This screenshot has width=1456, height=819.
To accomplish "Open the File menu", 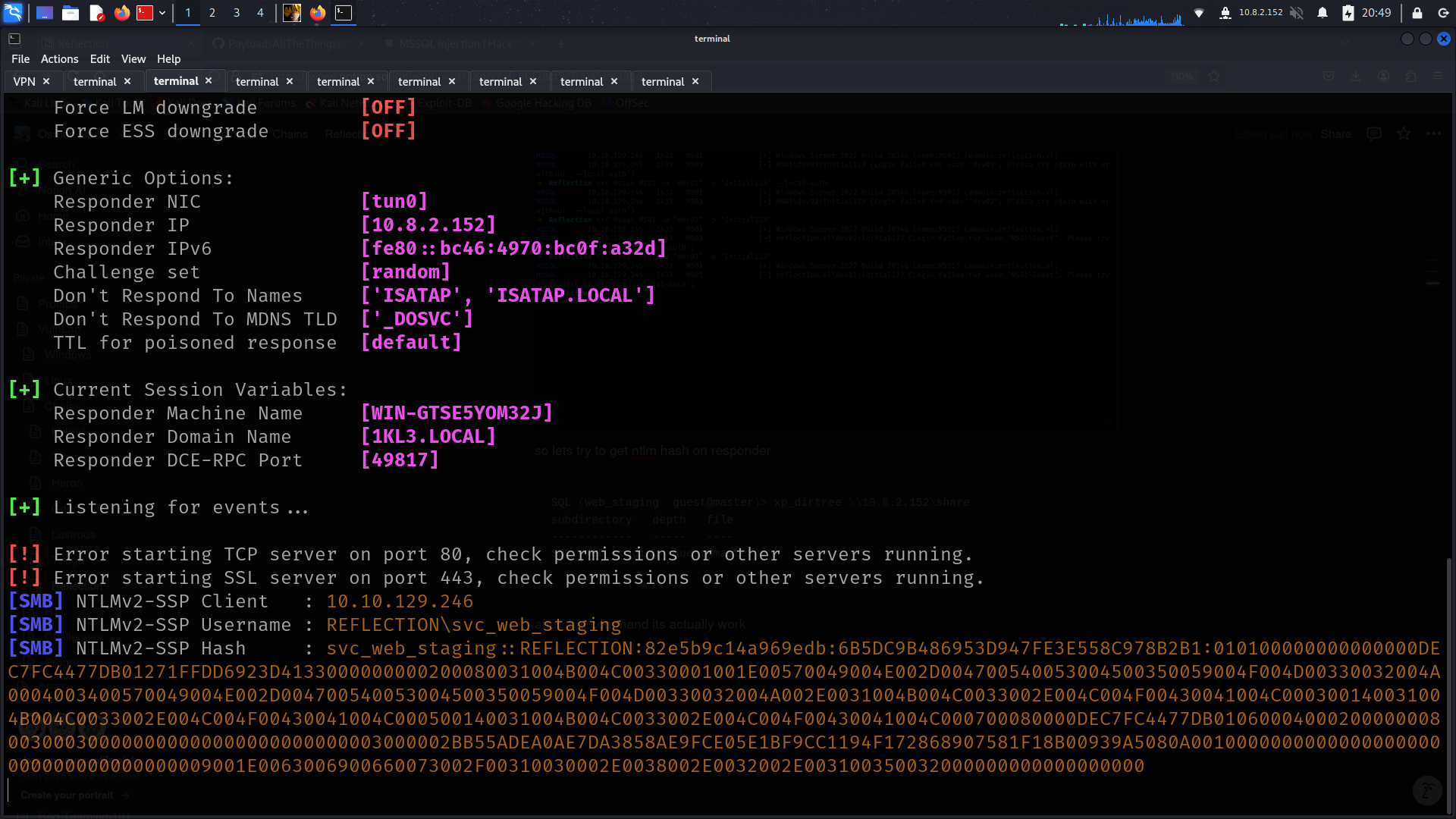I will click(x=20, y=59).
